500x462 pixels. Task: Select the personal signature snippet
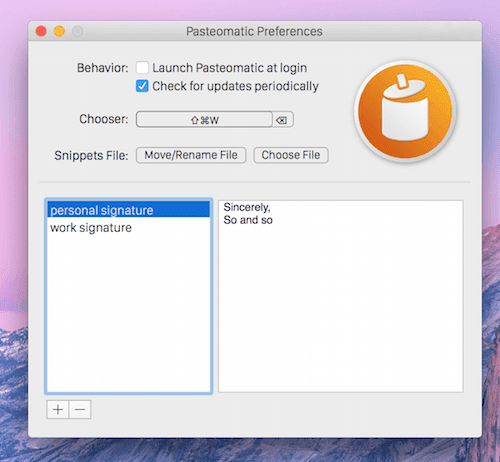[129, 209]
